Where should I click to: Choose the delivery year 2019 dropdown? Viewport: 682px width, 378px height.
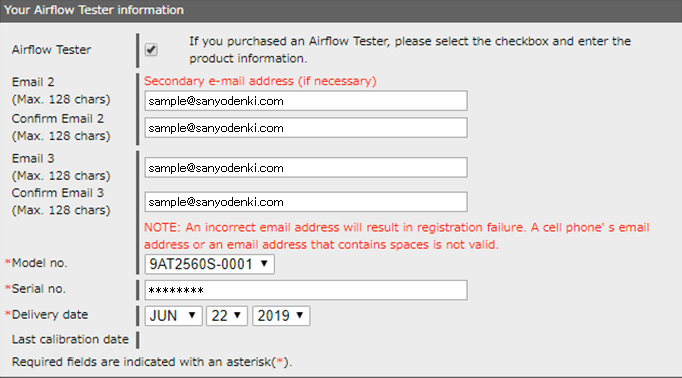[281, 316]
